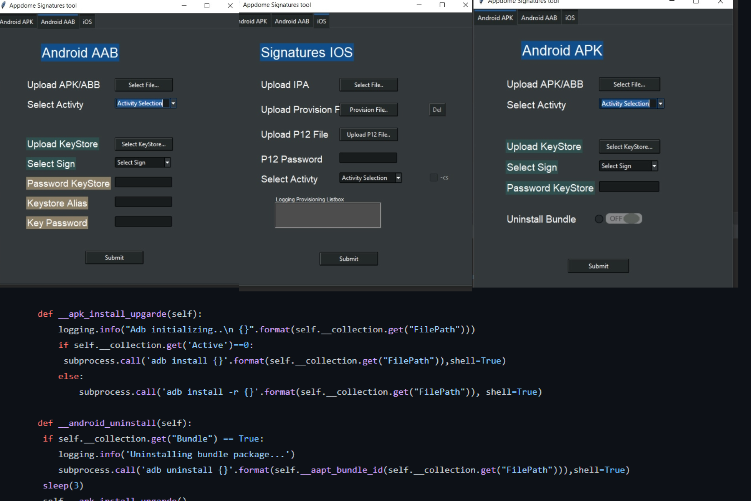
Task: Click the 'def __apk_install_upgarde(self):' code line
Action: [120, 314]
